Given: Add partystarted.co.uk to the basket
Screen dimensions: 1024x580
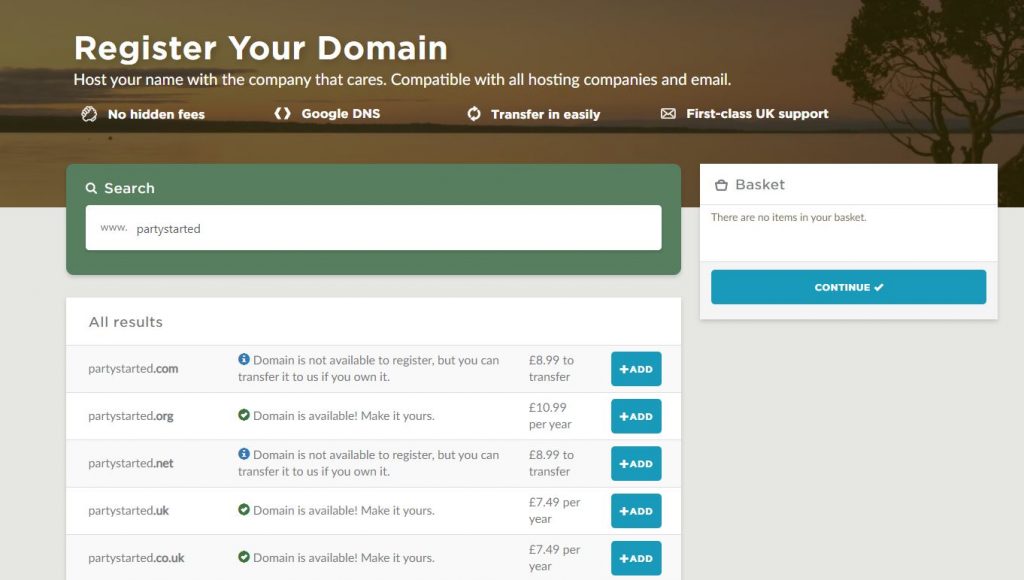Looking at the screenshot, I should click(636, 558).
